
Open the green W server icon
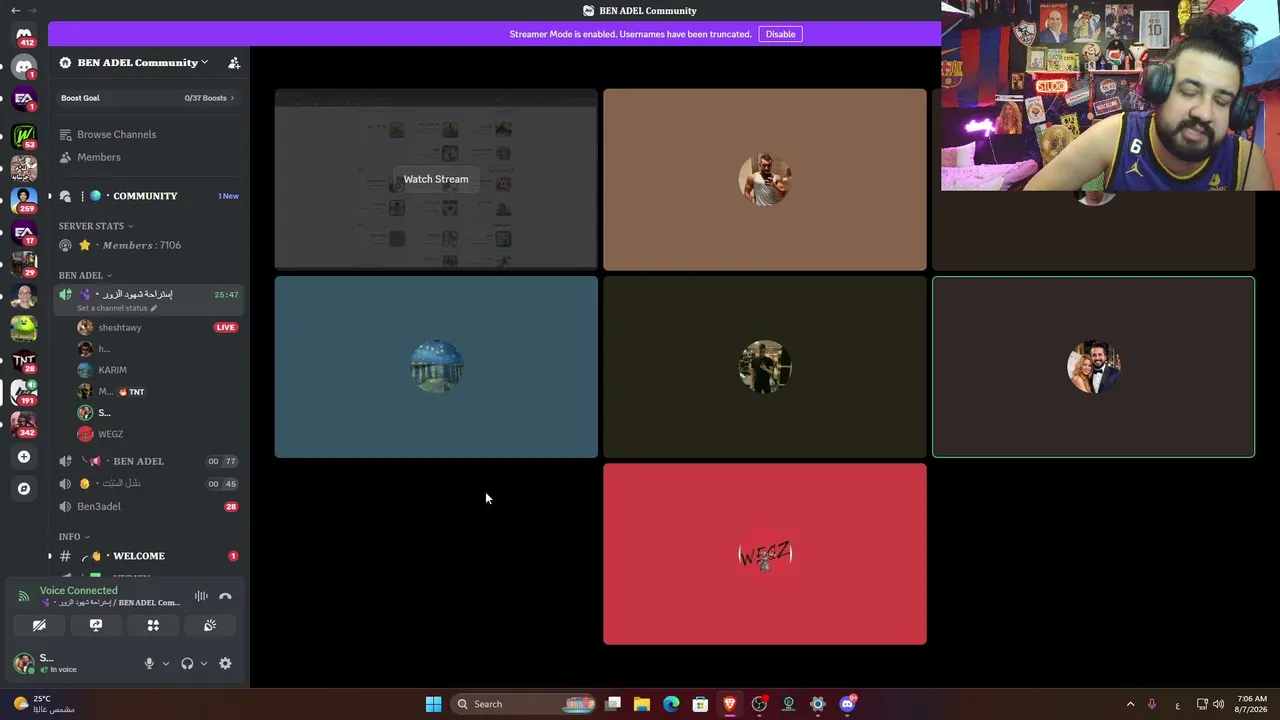coord(24,135)
